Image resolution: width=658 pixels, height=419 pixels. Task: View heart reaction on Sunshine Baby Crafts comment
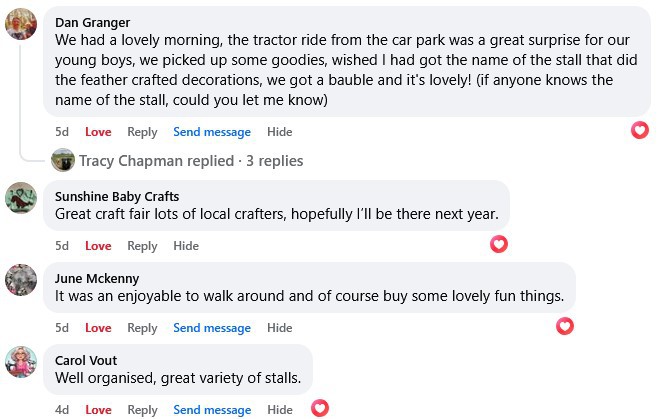499,244
